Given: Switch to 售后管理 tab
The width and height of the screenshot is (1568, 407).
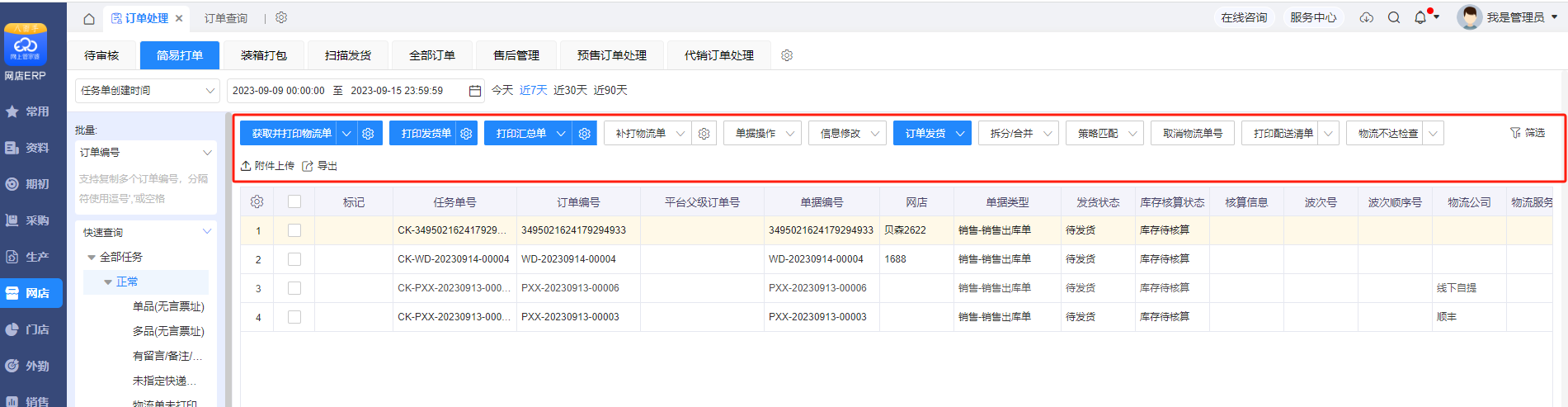Looking at the screenshot, I should [x=516, y=55].
